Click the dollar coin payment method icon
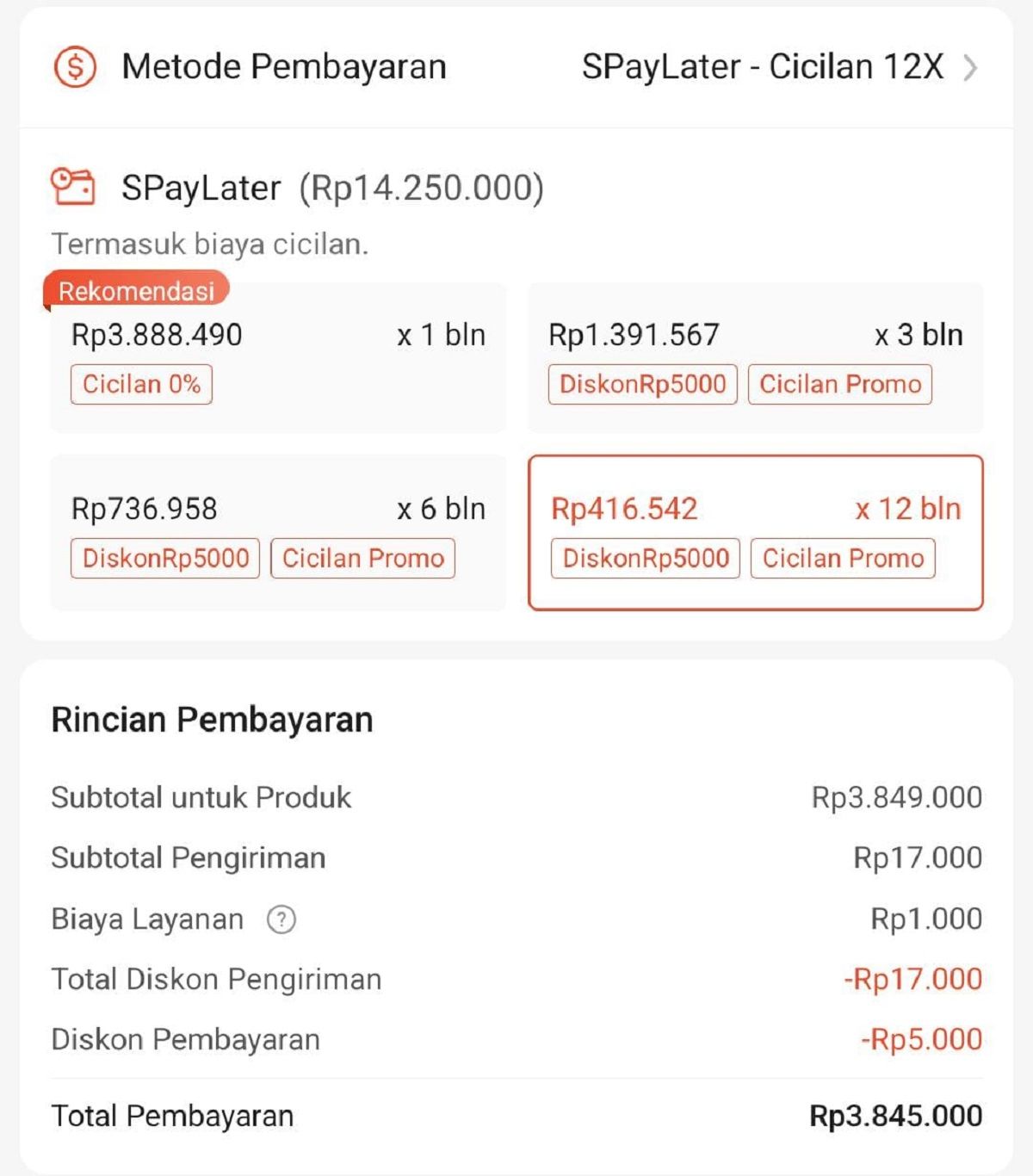Image resolution: width=1033 pixels, height=1176 pixels. pos(75,67)
